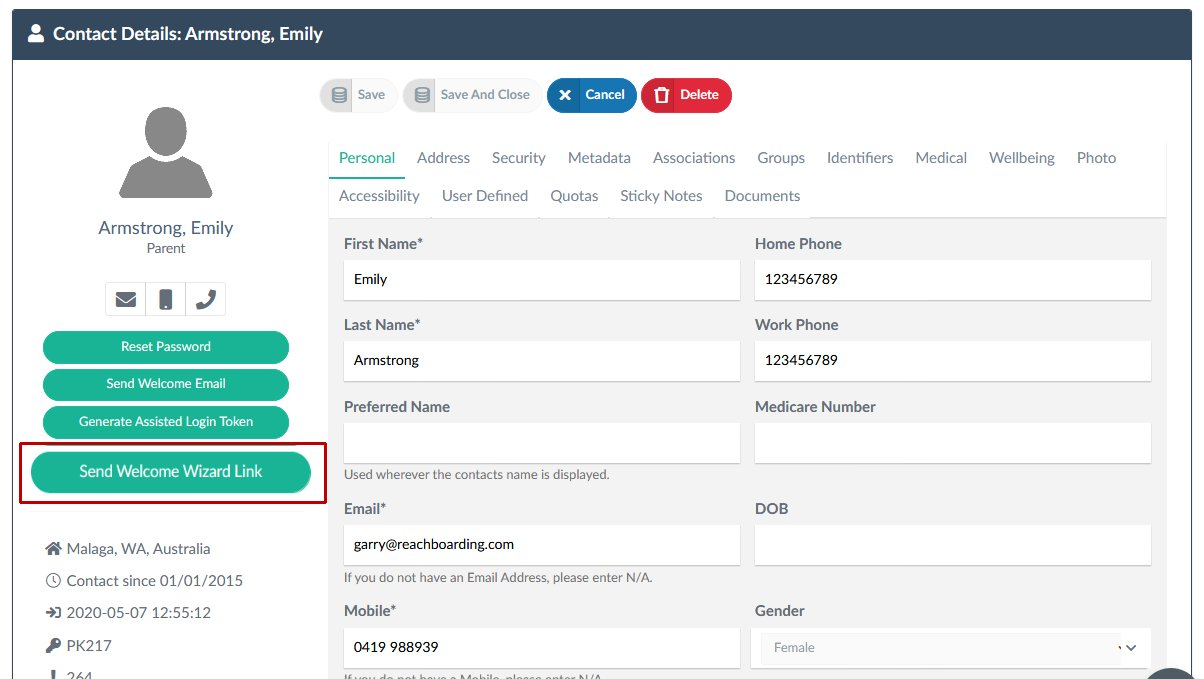Generate Assisted Login Token
This screenshot has height=679, width=1204.
pyautogui.click(x=166, y=422)
